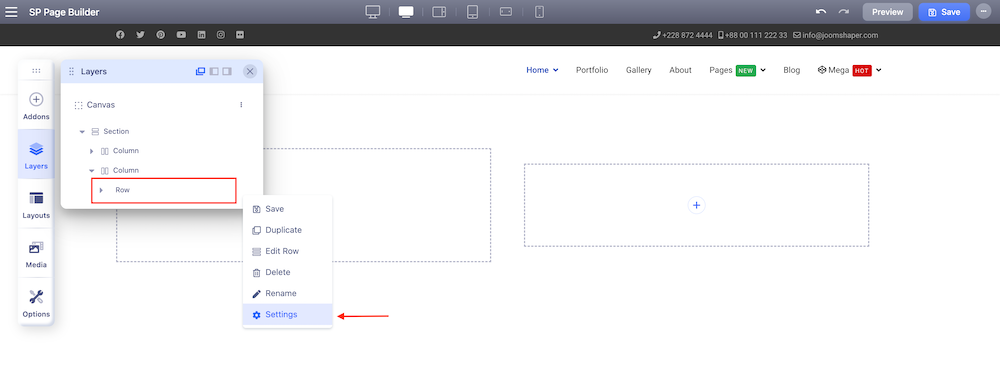Open the Options tools panel
The width and height of the screenshot is (1000, 369).
(x=36, y=303)
